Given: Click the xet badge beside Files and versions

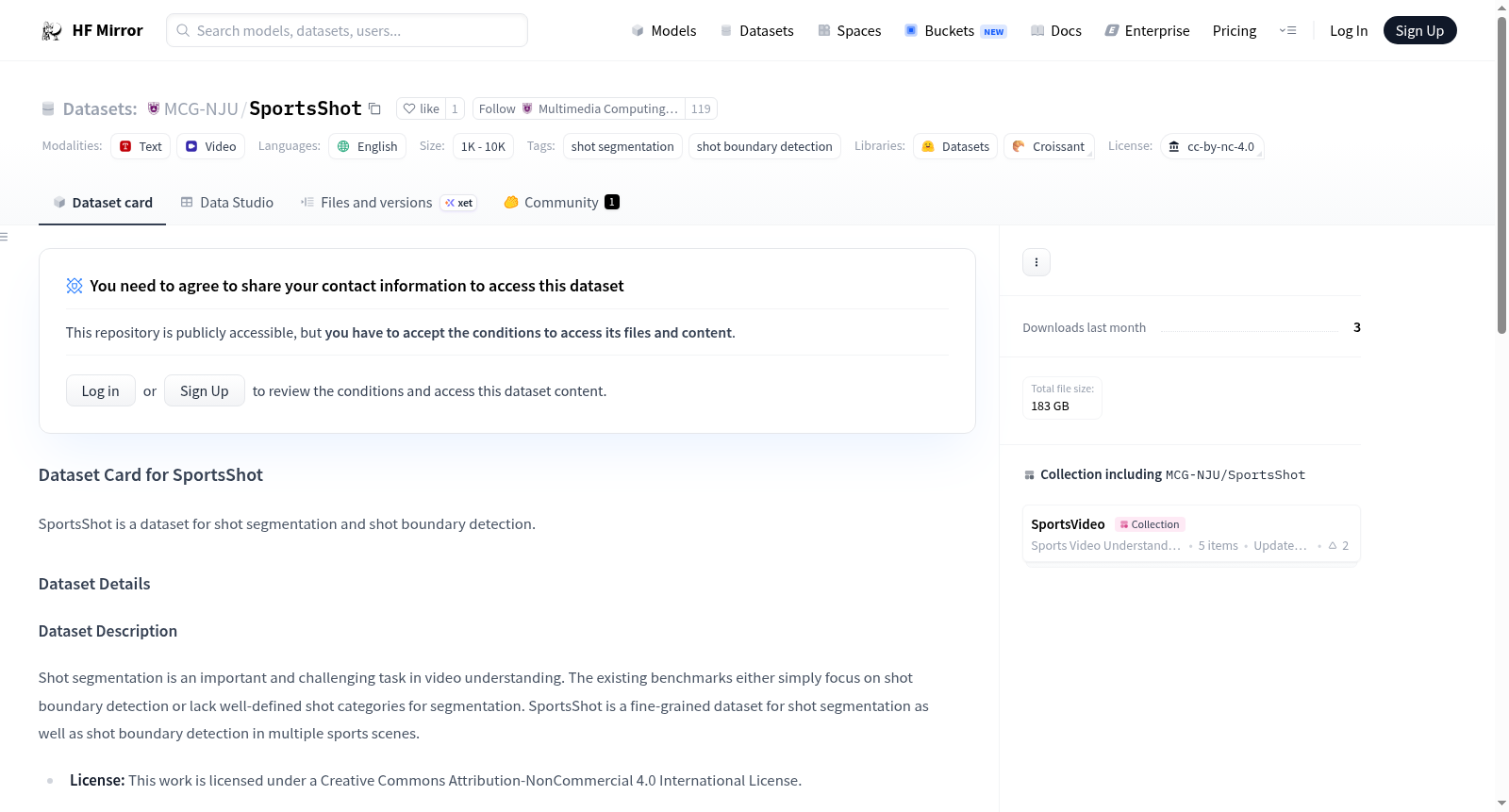Looking at the screenshot, I should pyautogui.click(x=459, y=203).
